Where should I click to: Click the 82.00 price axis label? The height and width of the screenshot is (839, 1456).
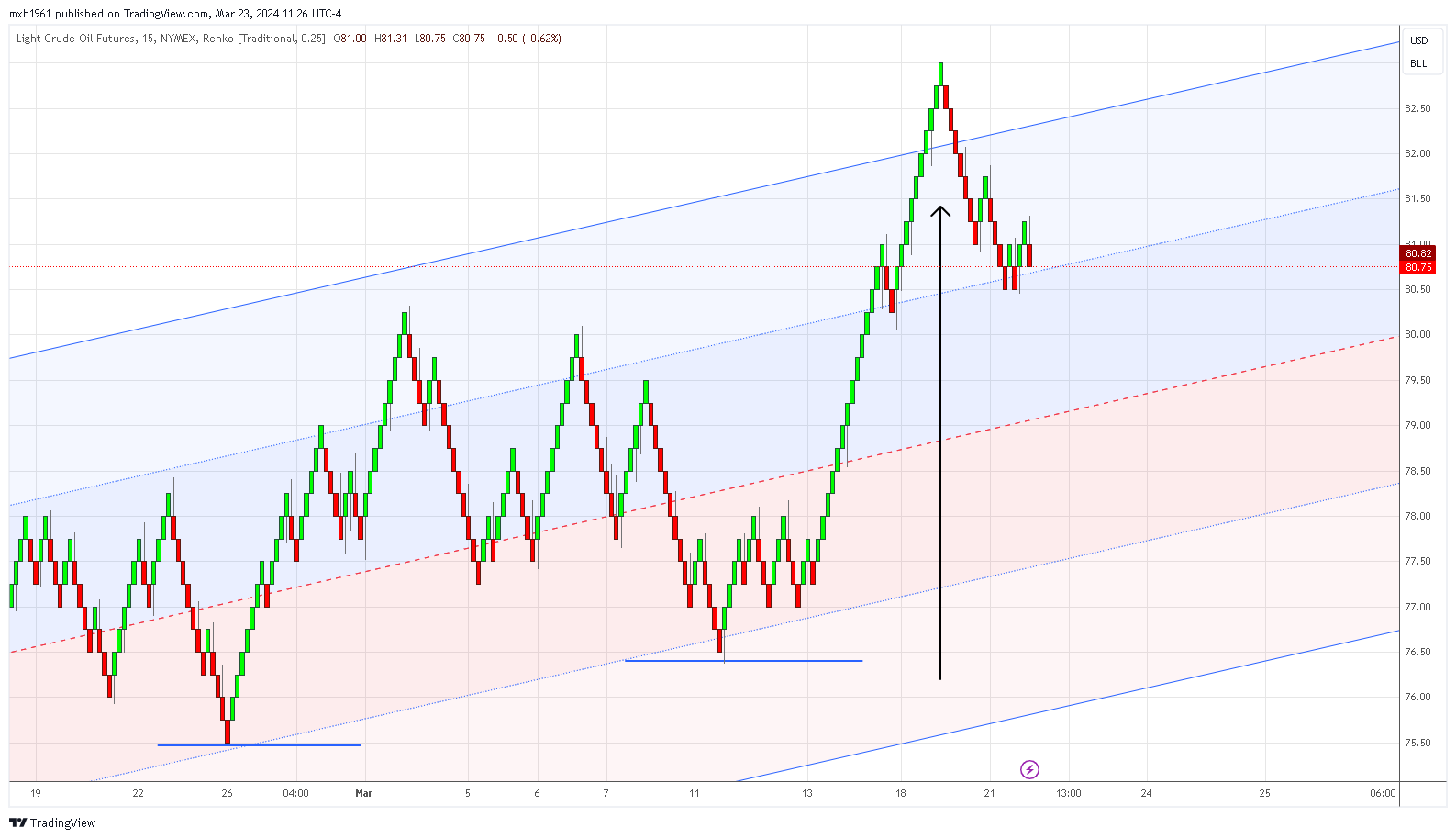[x=1417, y=153]
